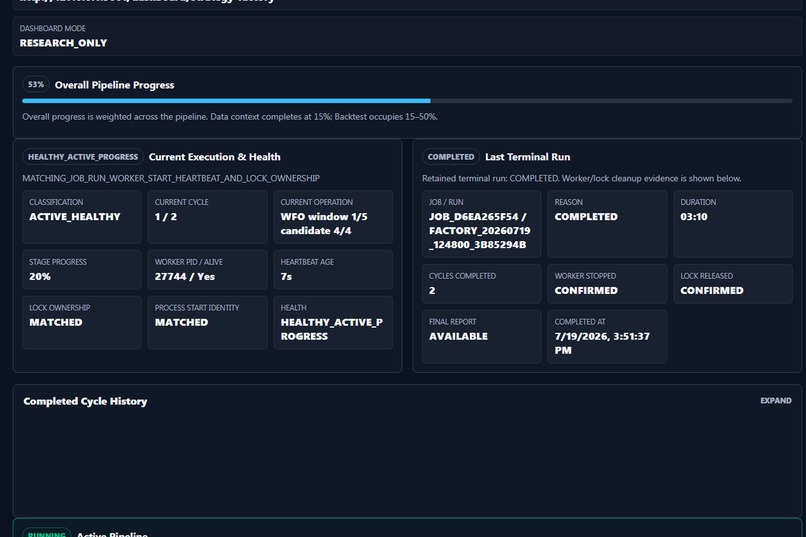Select the MATCHING_JOB_RUN_WORKER_START_HEARTBEAT text line

pyautogui.click(x=171, y=178)
